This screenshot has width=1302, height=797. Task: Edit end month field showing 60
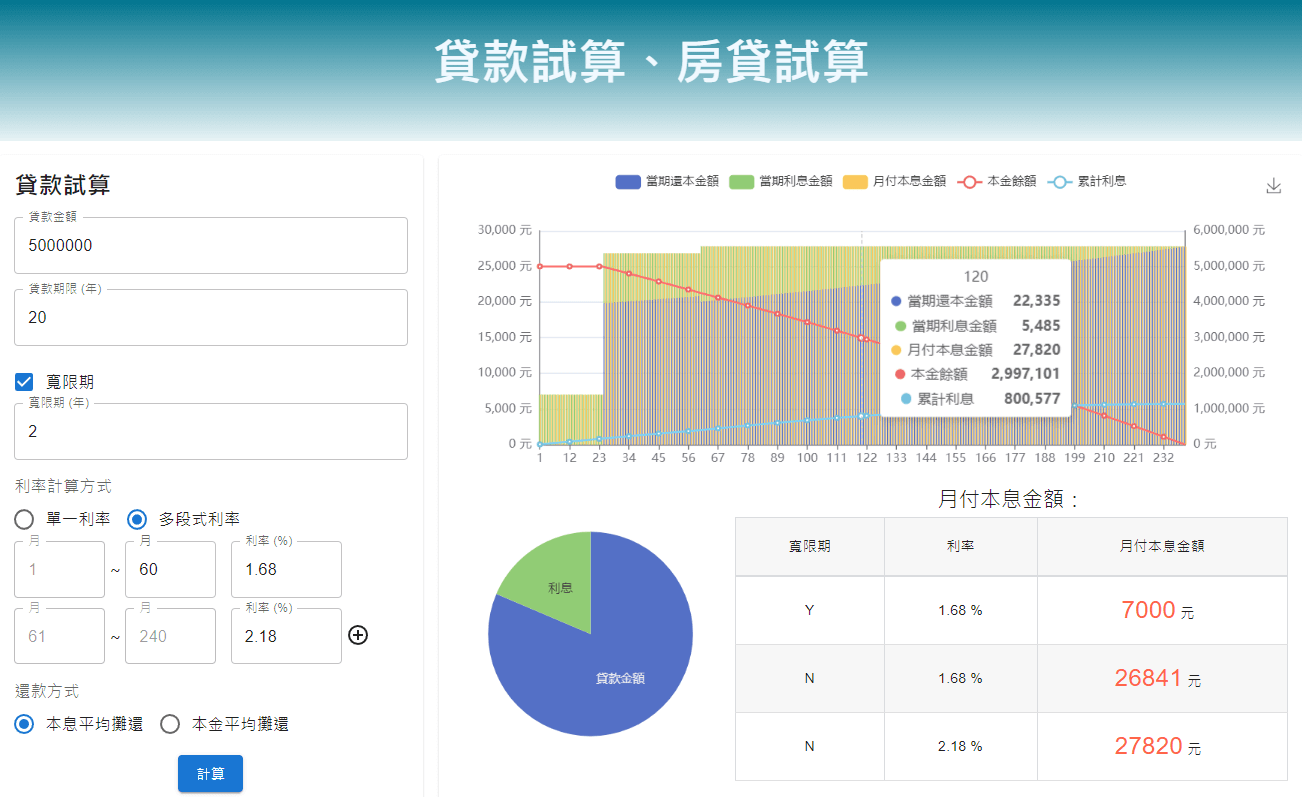click(170, 569)
